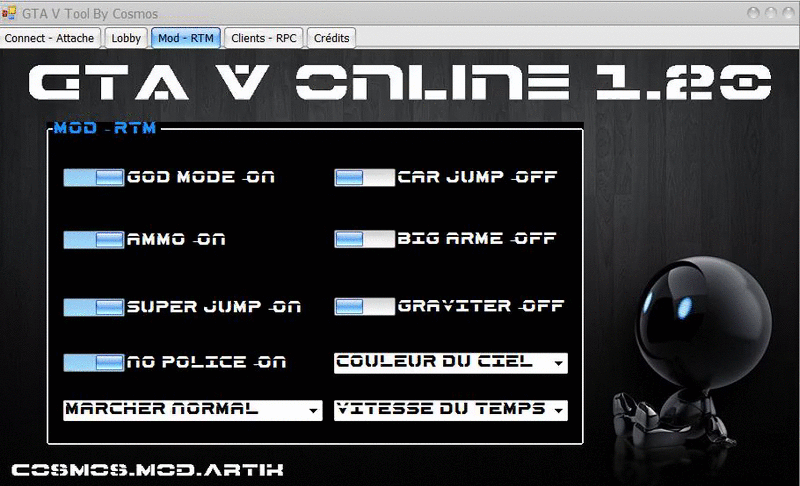The image size is (800, 486).
Task: Click the CAR JUMP -OFF label
Action: 477,177
